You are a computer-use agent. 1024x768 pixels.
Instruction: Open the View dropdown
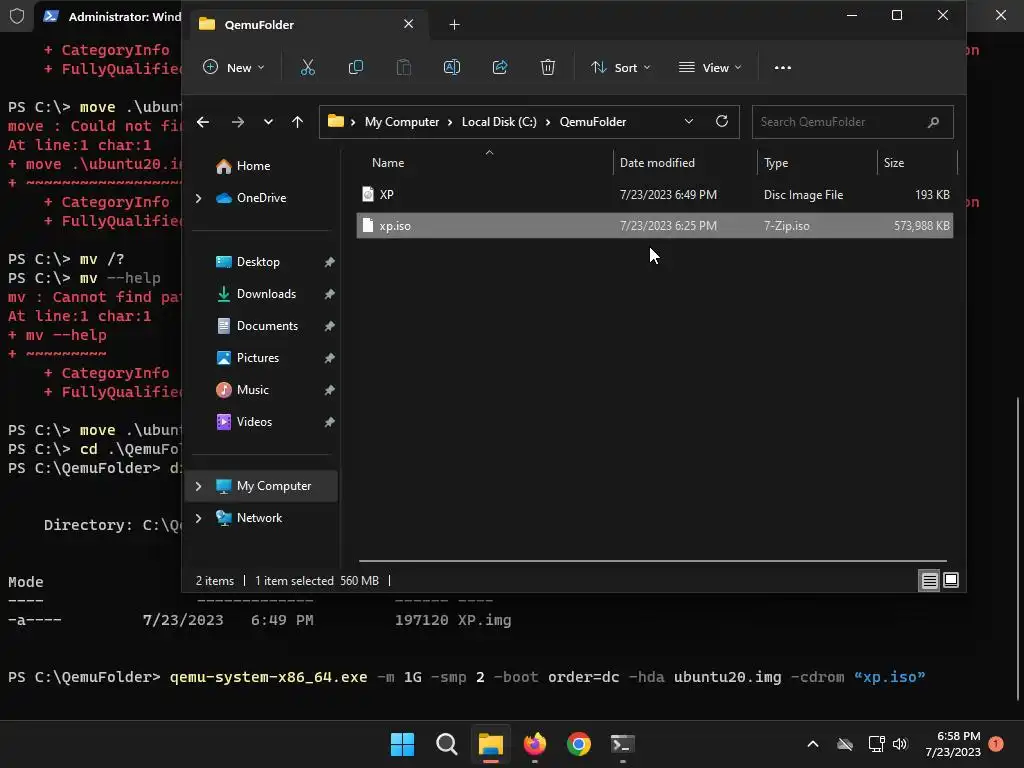711,67
